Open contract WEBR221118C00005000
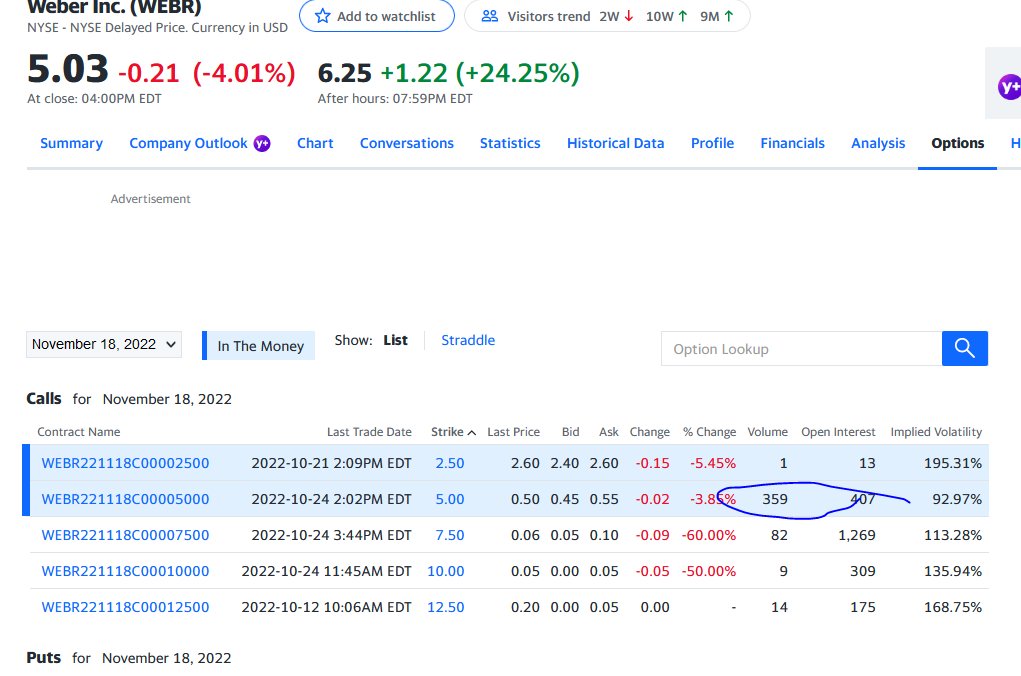Viewport: 1021px width, 676px height. point(126,499)
